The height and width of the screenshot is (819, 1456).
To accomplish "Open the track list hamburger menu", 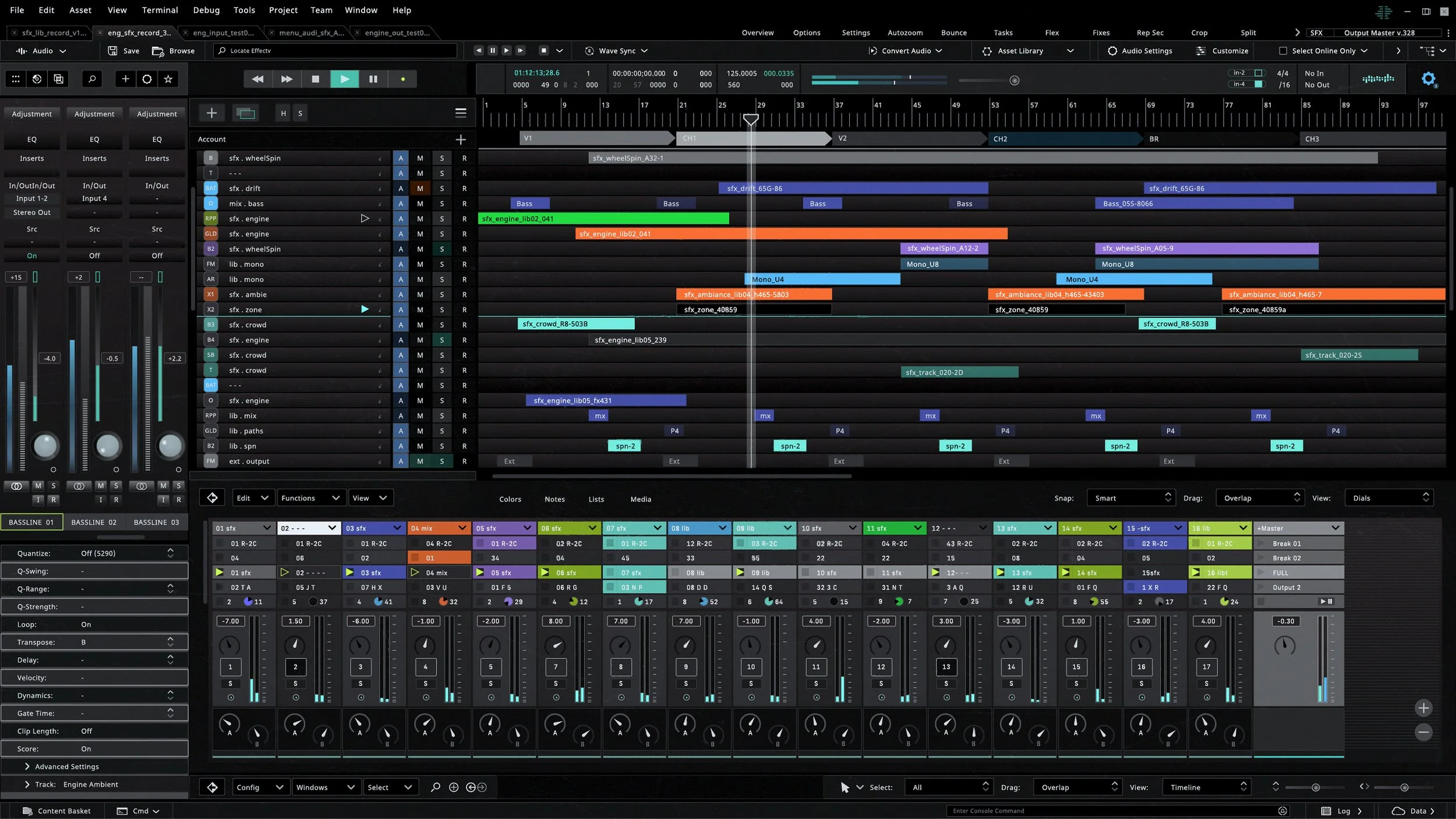I will [x=461, y=113].
